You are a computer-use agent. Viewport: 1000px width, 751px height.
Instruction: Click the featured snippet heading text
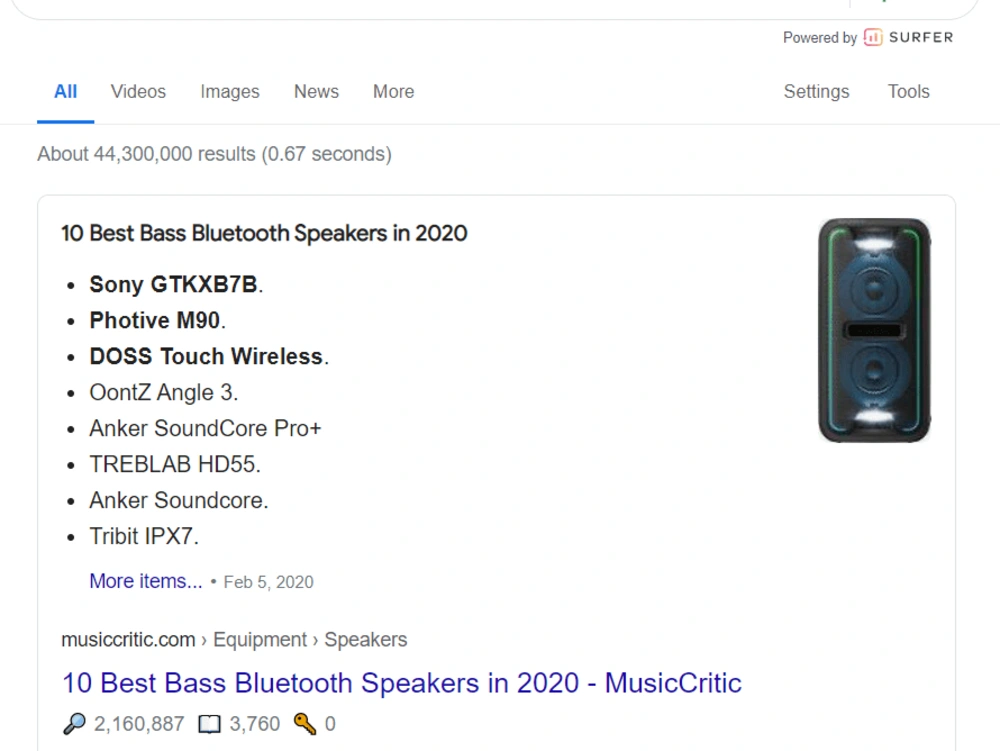click(264, 233)
